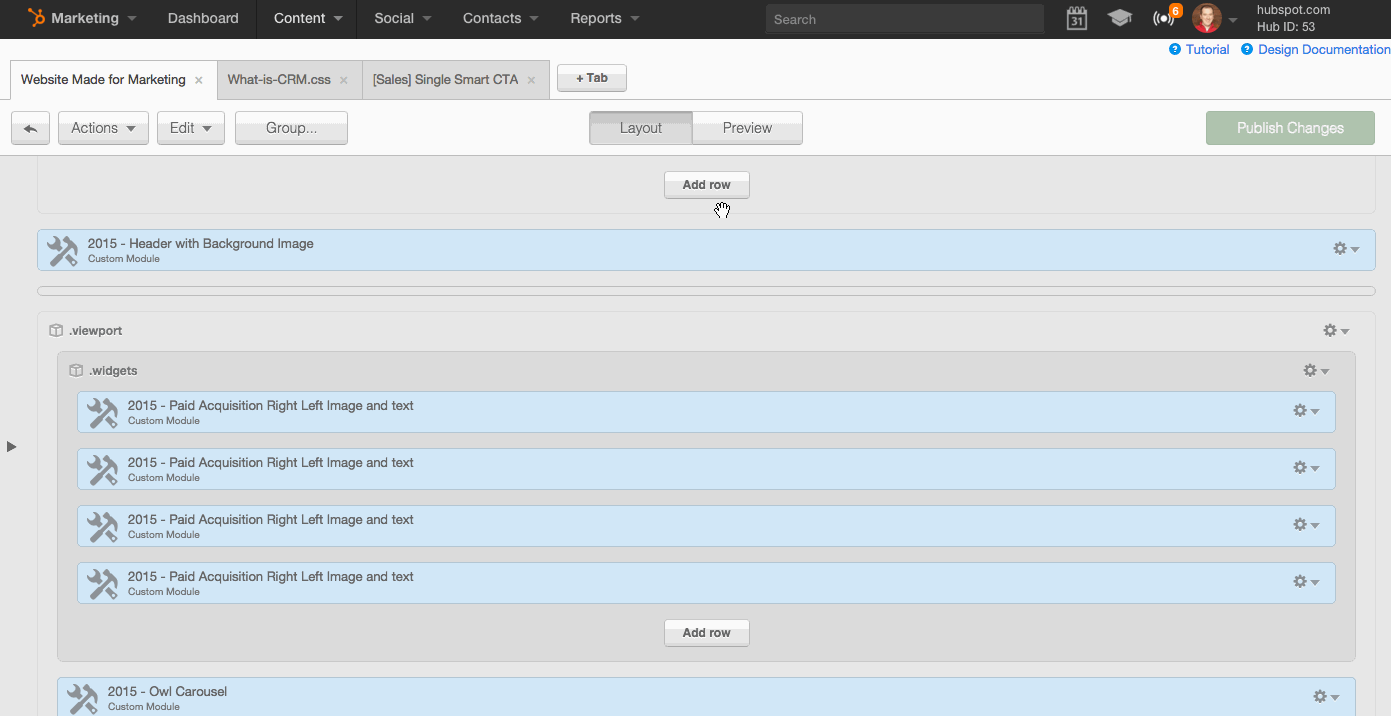This screenshot has width=1391, height=716.
Task: Open the calendar icon in the top navbar
Action: (1076, 18)
